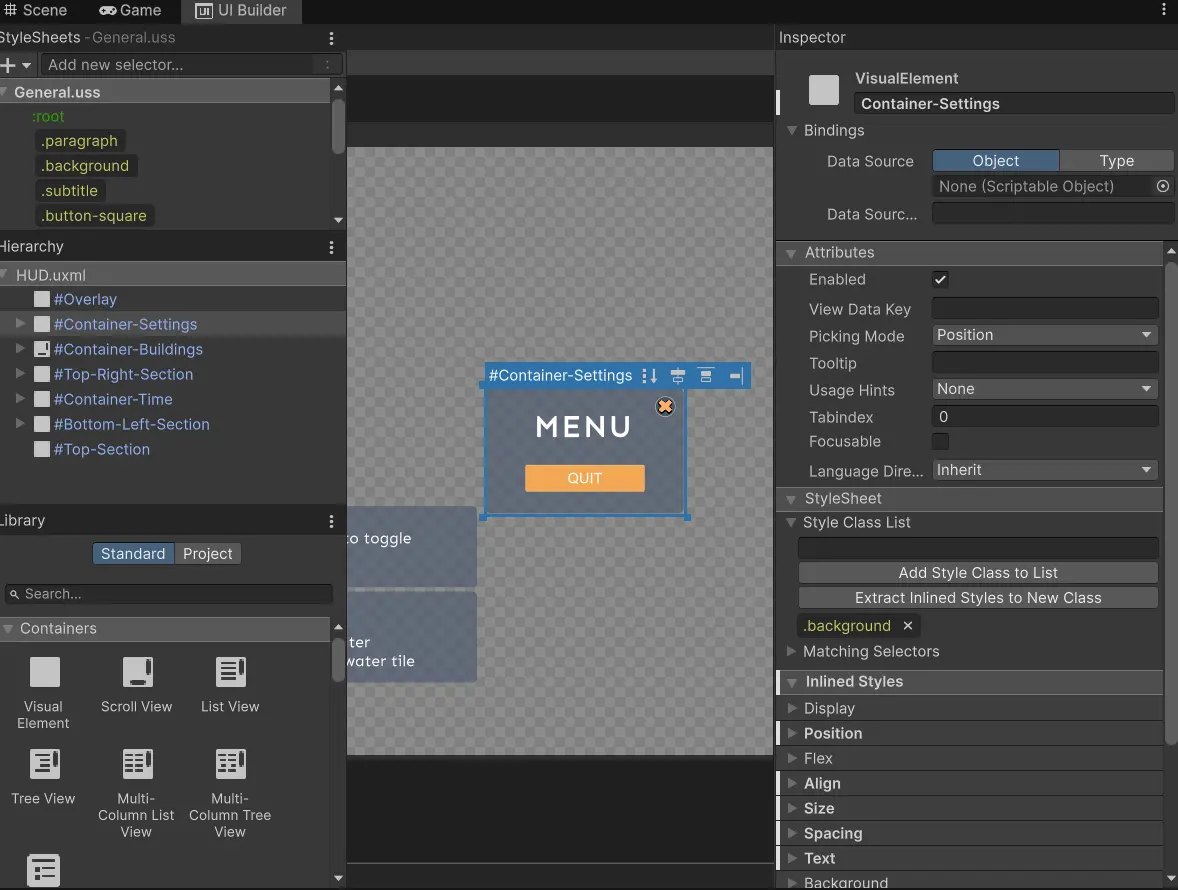Click the .background class pill

(847, 626)
